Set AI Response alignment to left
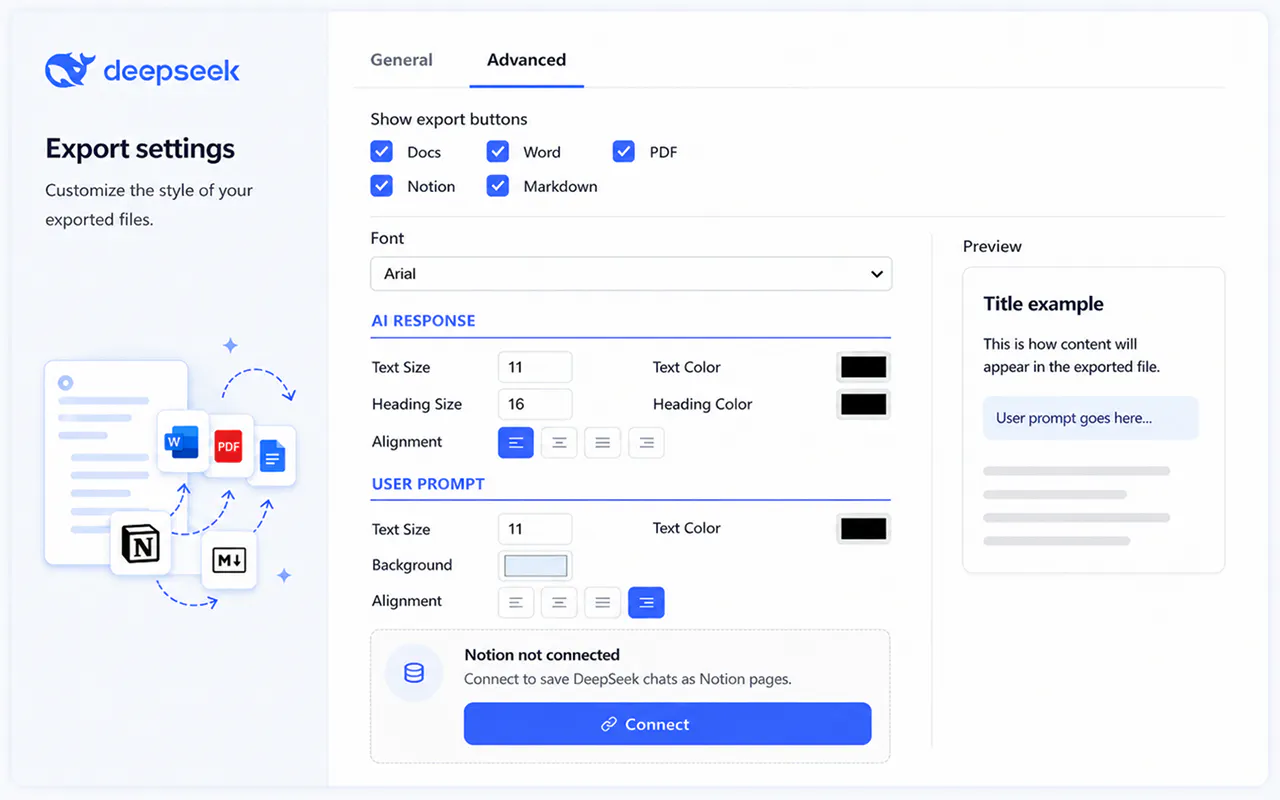This screenshot has width=1280, height=800. tap(516, 442)
